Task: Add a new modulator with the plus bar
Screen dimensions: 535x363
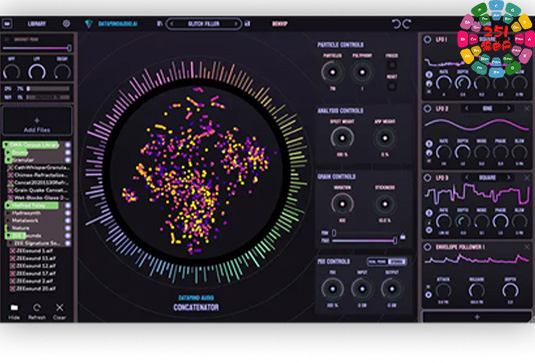Action: point(477,317)
